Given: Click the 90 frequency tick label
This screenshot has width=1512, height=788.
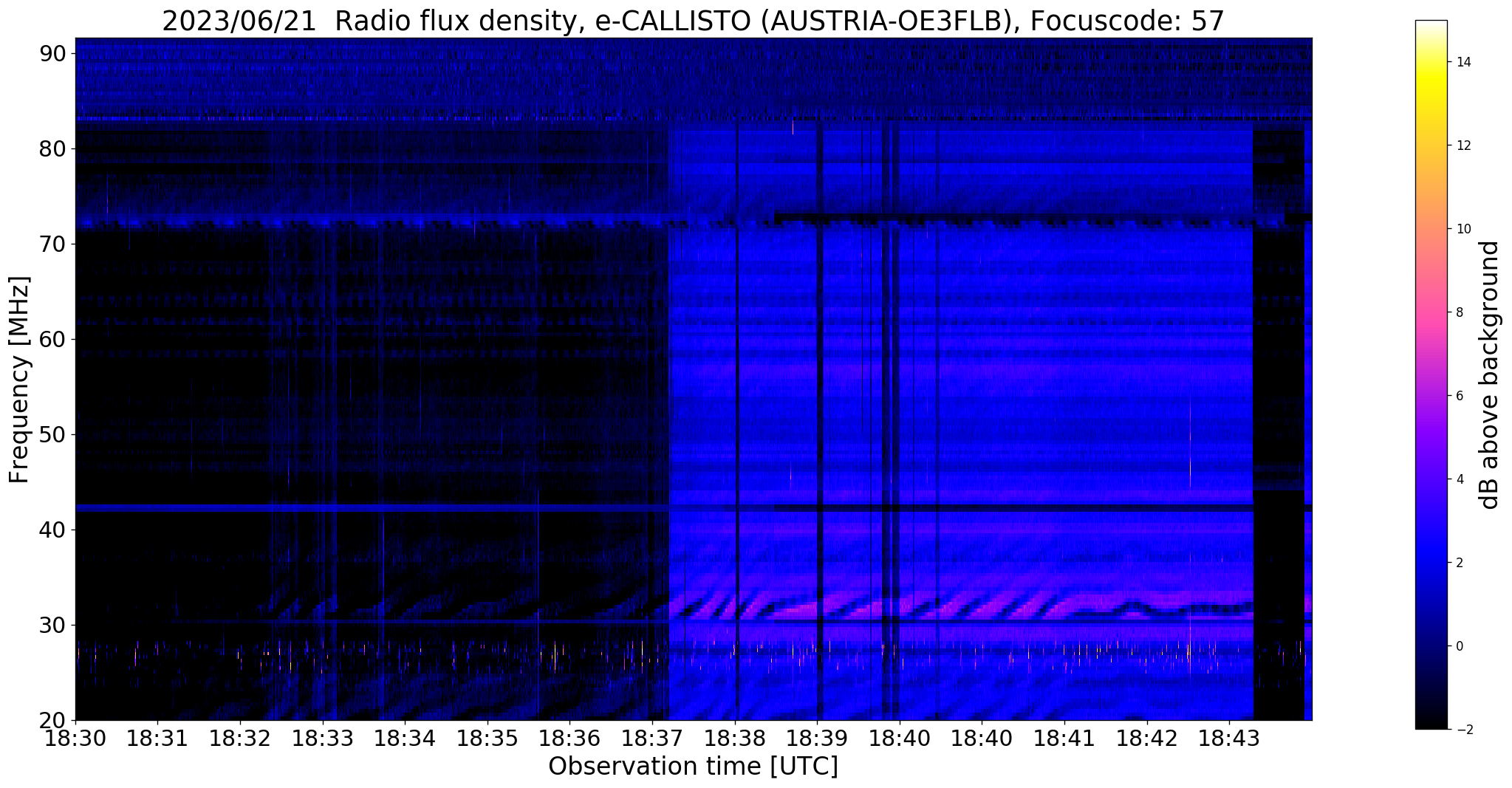Looking at the screenshot, I should click(55, 53).
